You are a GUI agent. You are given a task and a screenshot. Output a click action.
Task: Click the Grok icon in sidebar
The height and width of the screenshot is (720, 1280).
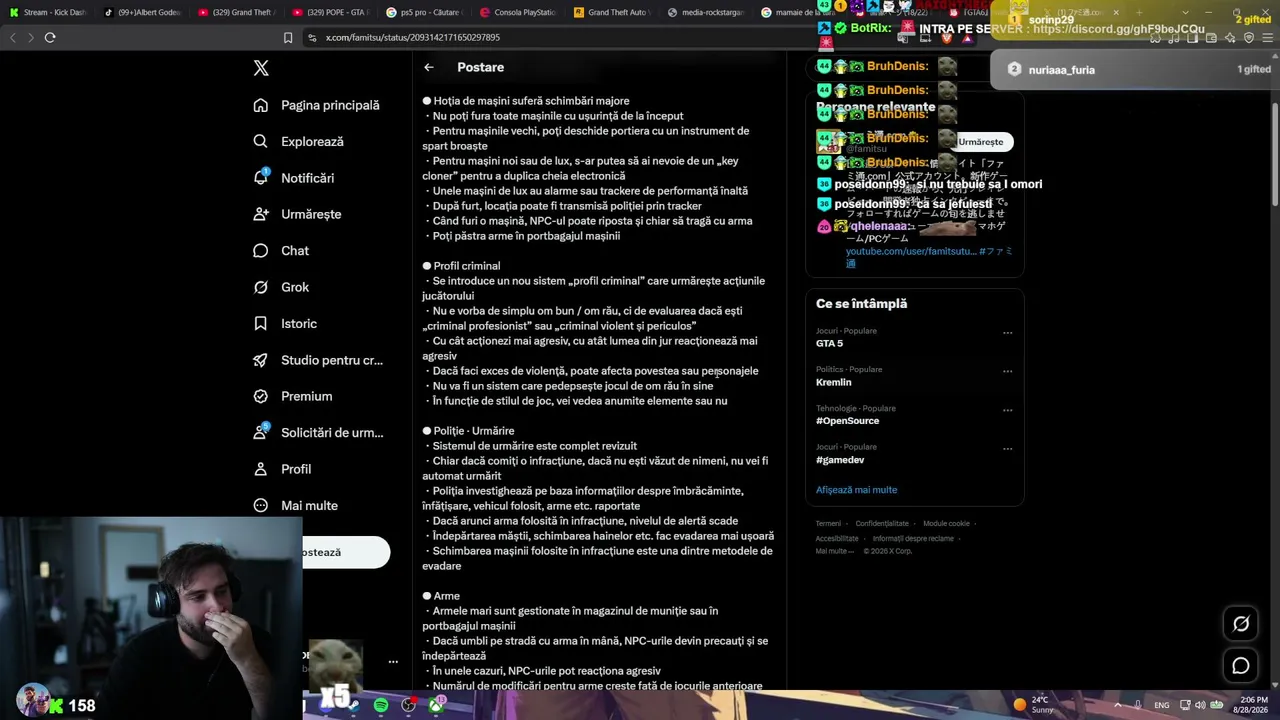261,287
